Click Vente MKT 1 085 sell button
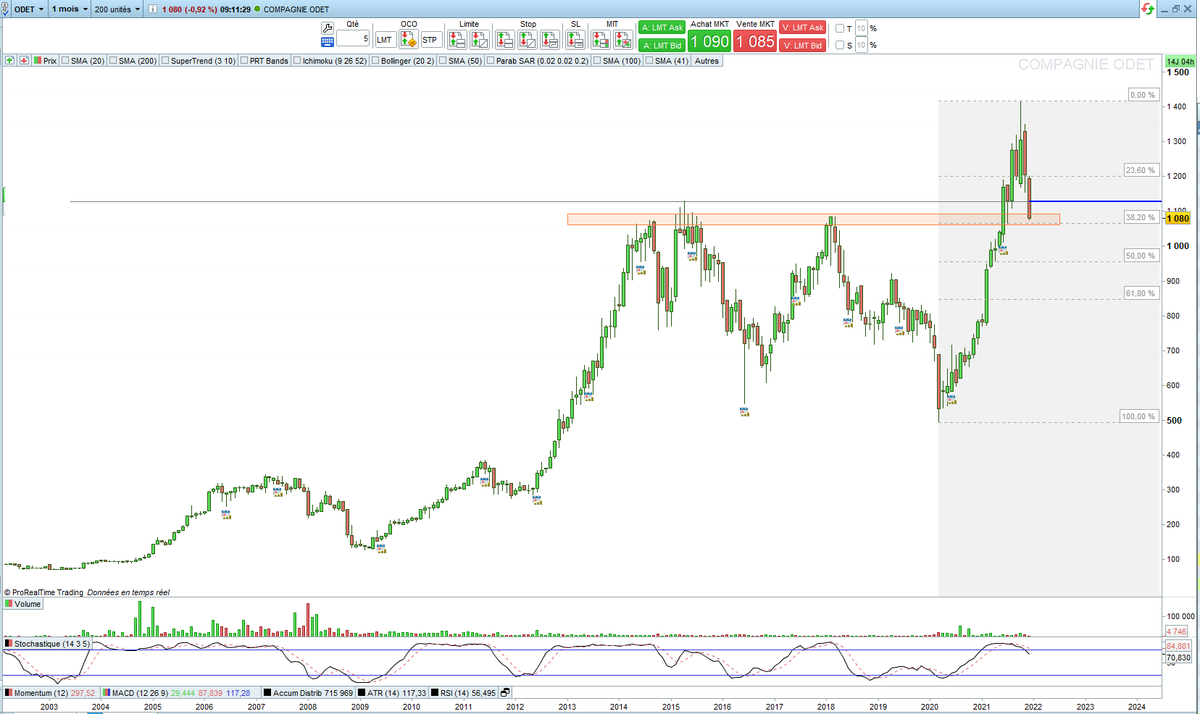The image size is (1200, 714). pyautogui.click(x=754, y=40)
